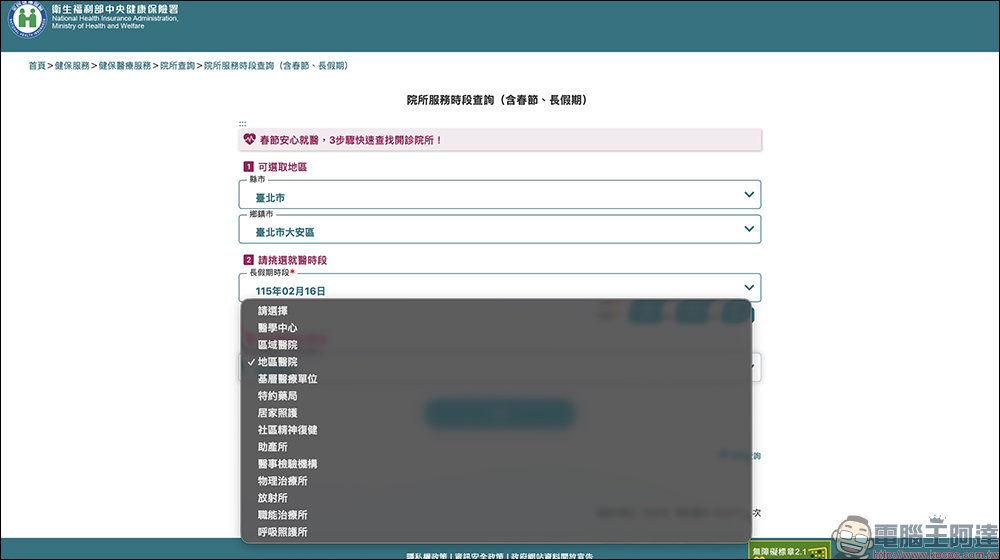Select checked 地區醫院 option
Screen dimensions: 1000x560
(496, 362)
